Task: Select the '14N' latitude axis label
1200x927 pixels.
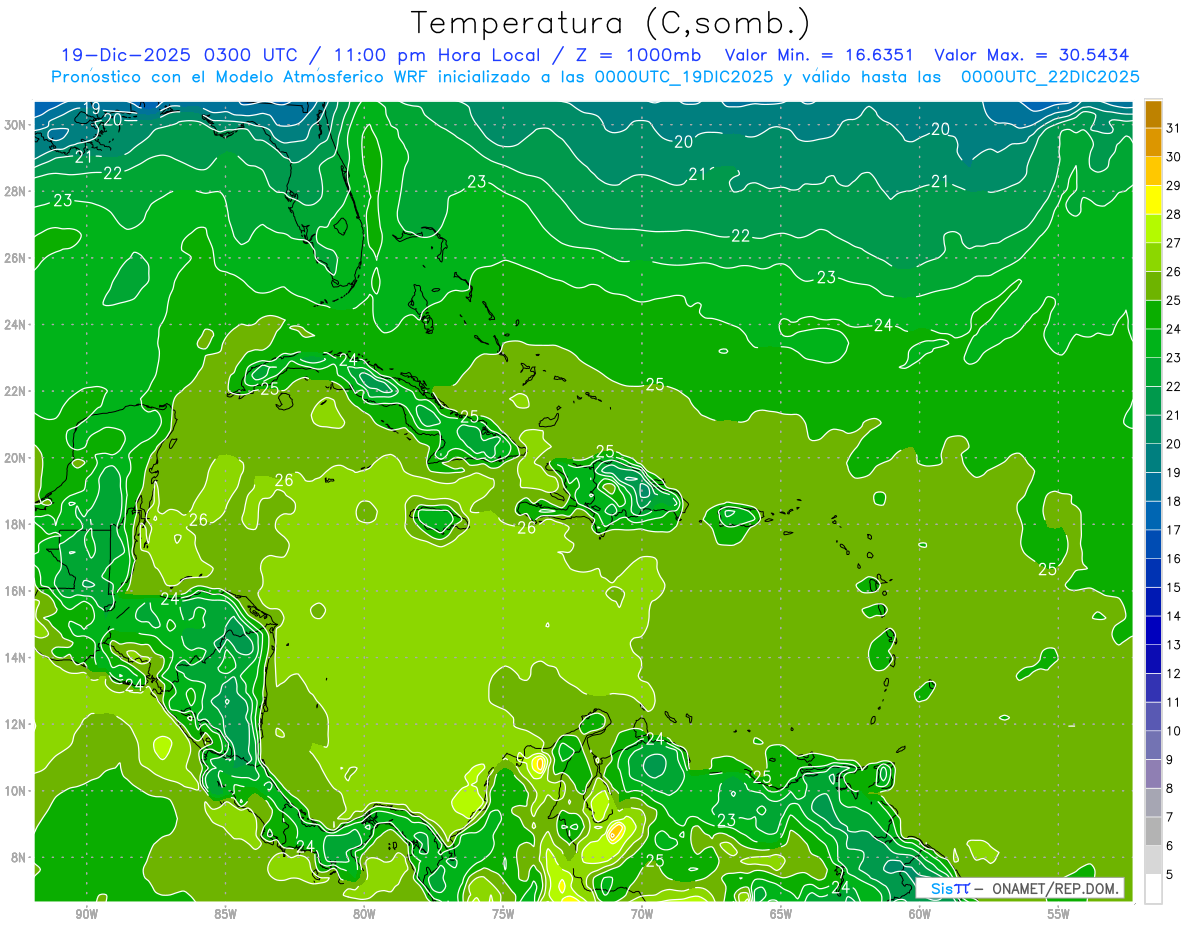Action: (x=17, y=657)
